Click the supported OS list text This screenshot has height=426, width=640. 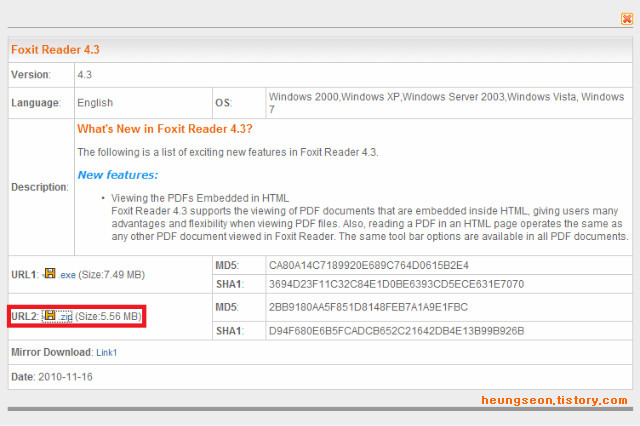pyautogui.click(x=446, y=103)
